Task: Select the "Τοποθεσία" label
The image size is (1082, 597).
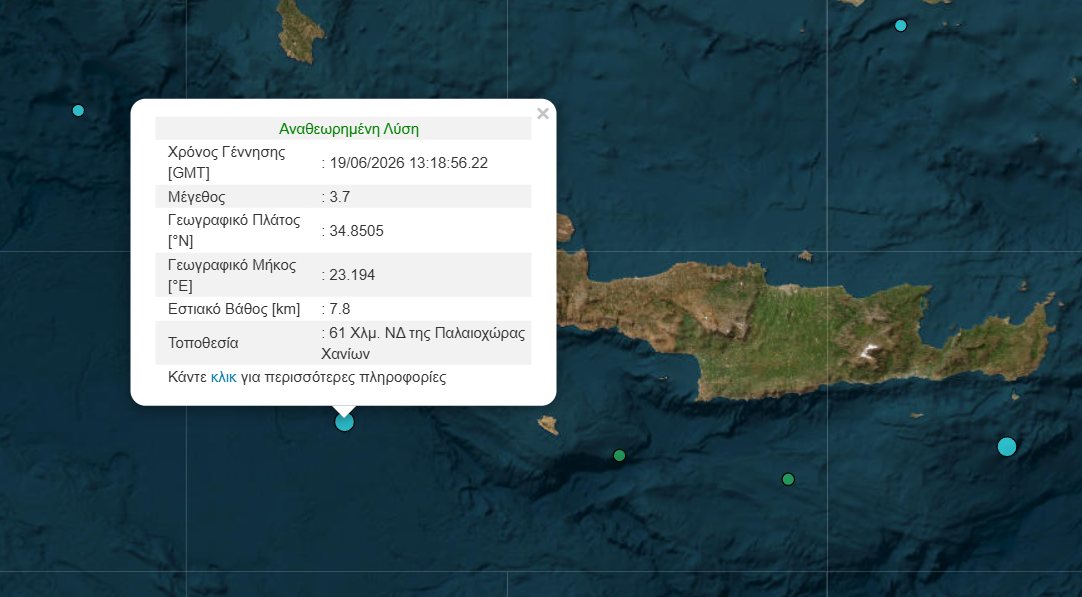Action: tap(203, 343)
